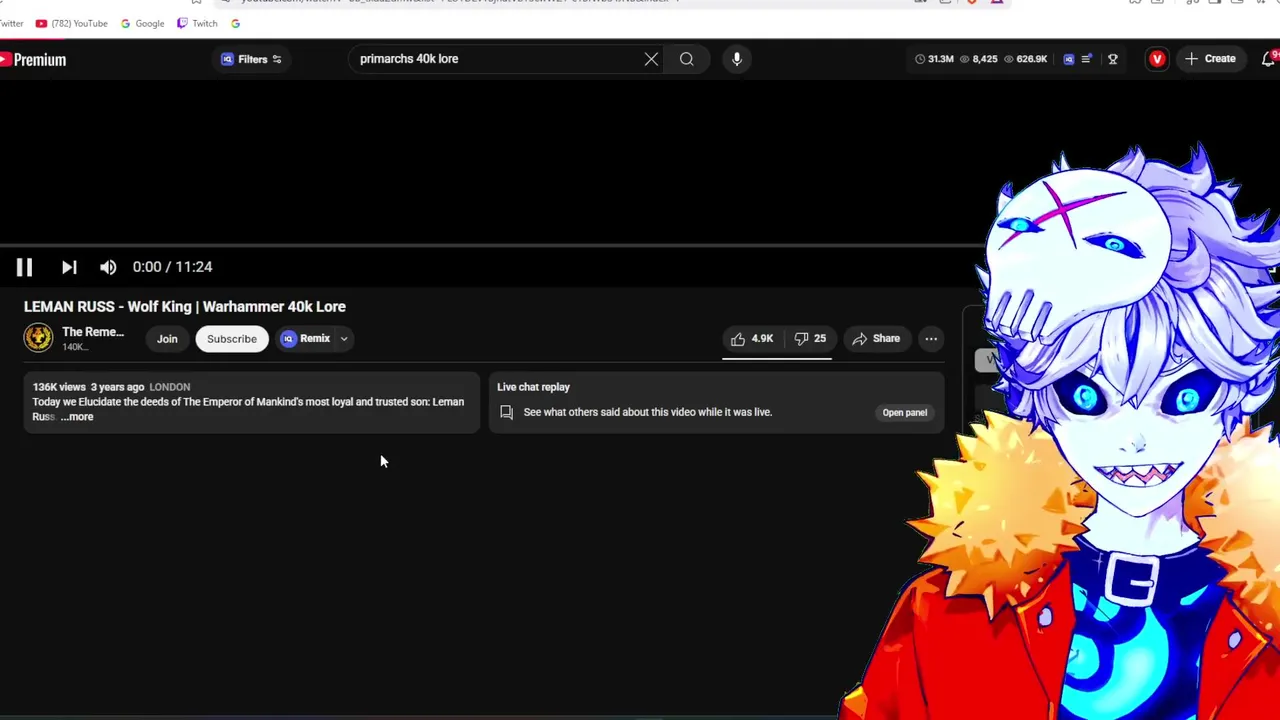Open the list menu icon beside vidIQ
The image size is (1280, 720).
tap(1087, 59)
